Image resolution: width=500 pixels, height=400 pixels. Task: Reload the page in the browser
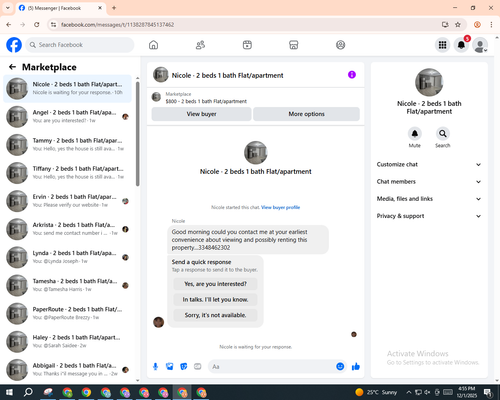(x=37, y=25)
